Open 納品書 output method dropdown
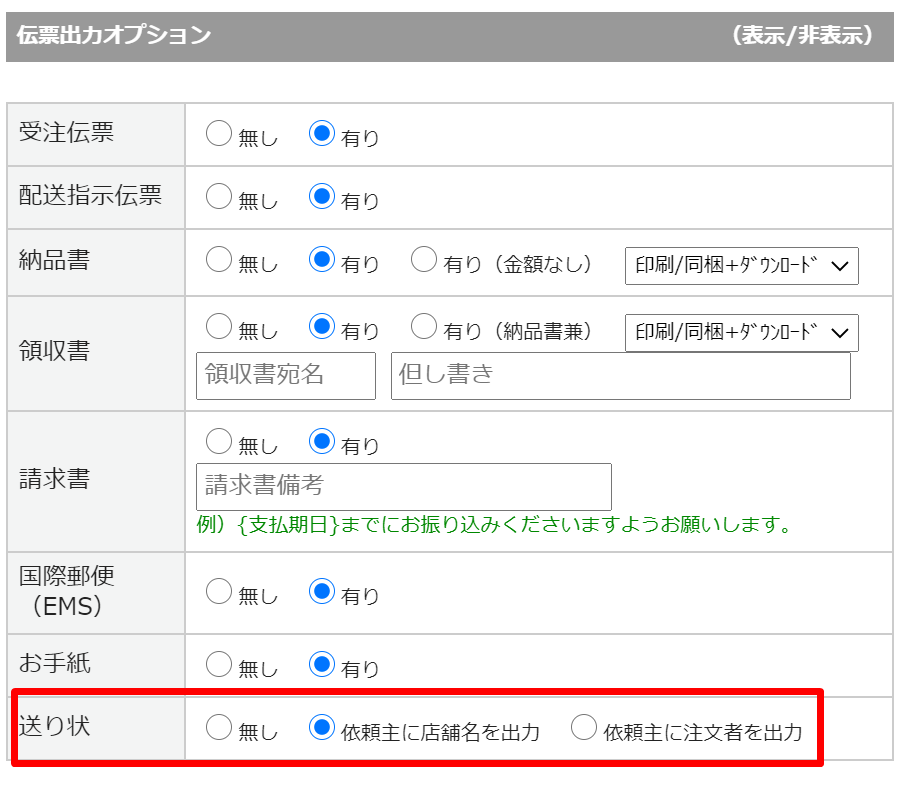This screenshot has width=899, height=786. tap(741, 266)
